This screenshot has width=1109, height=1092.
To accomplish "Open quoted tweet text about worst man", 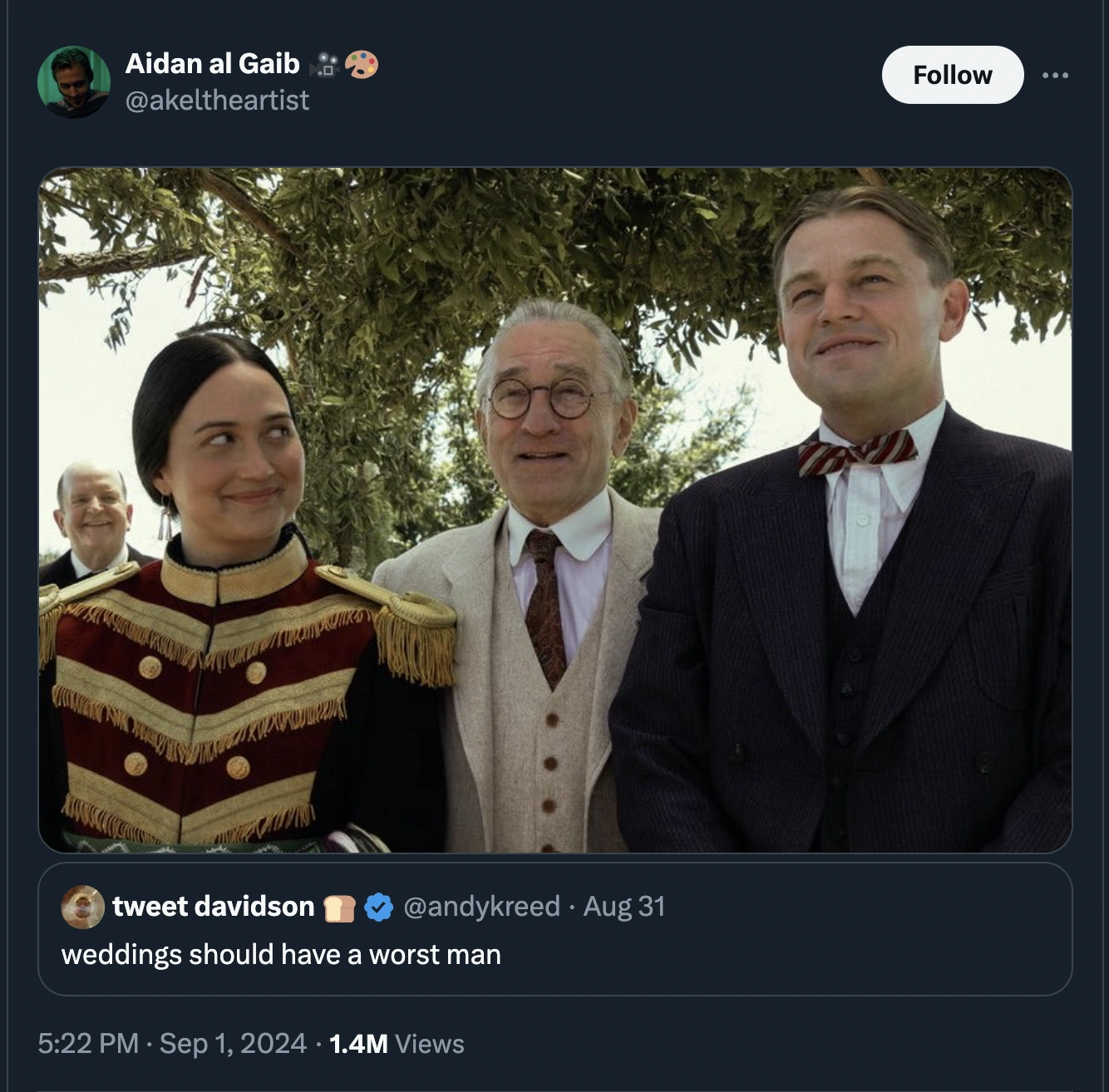I will point(281,954).
